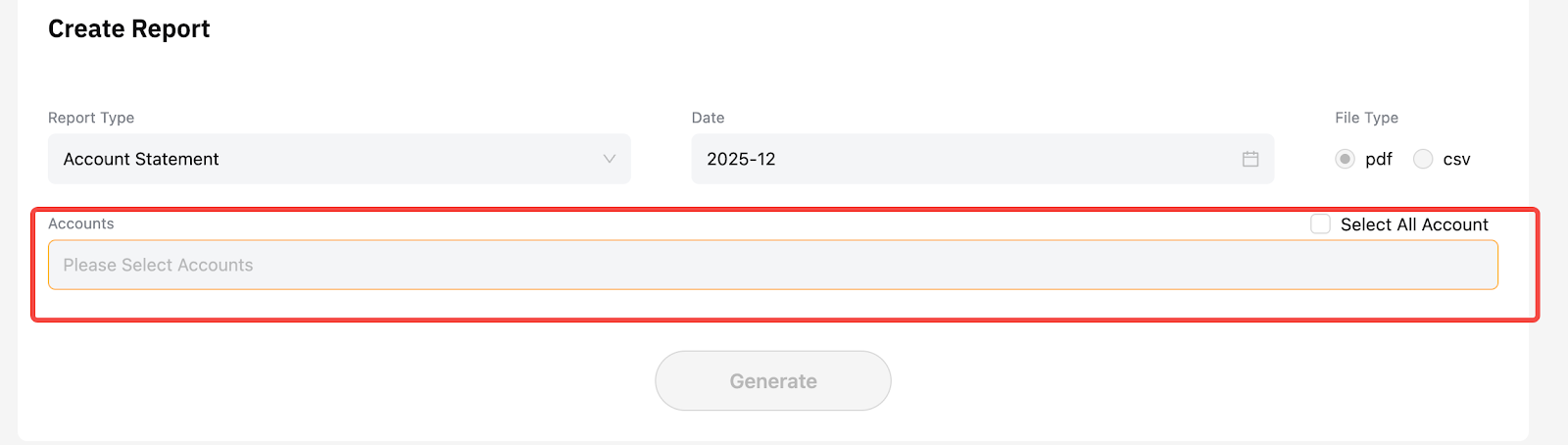Click the Create Report heading
The height and width of the screenshot is (445, 1568).
(129, 29)
